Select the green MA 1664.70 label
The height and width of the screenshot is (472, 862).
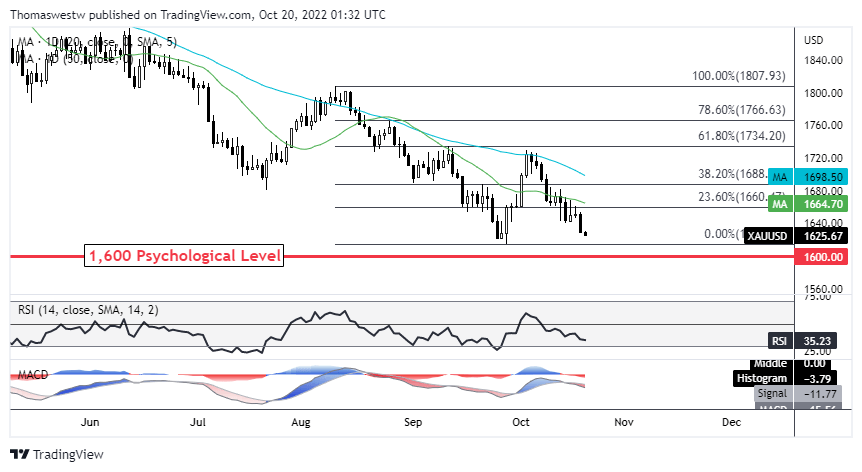(808, 204)
